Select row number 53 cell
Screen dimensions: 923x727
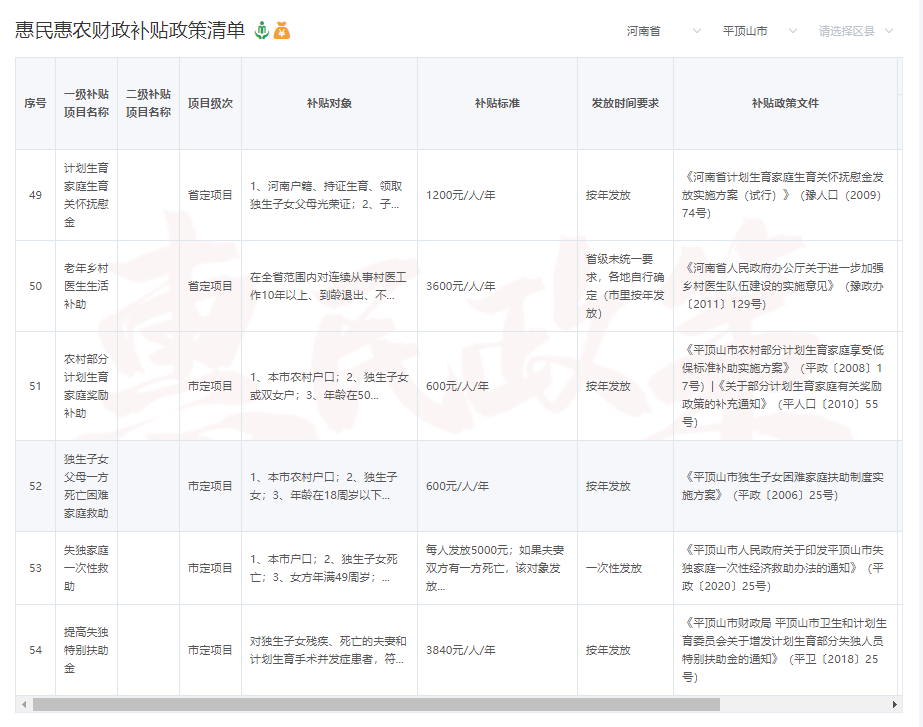click(x=35, y=568)
